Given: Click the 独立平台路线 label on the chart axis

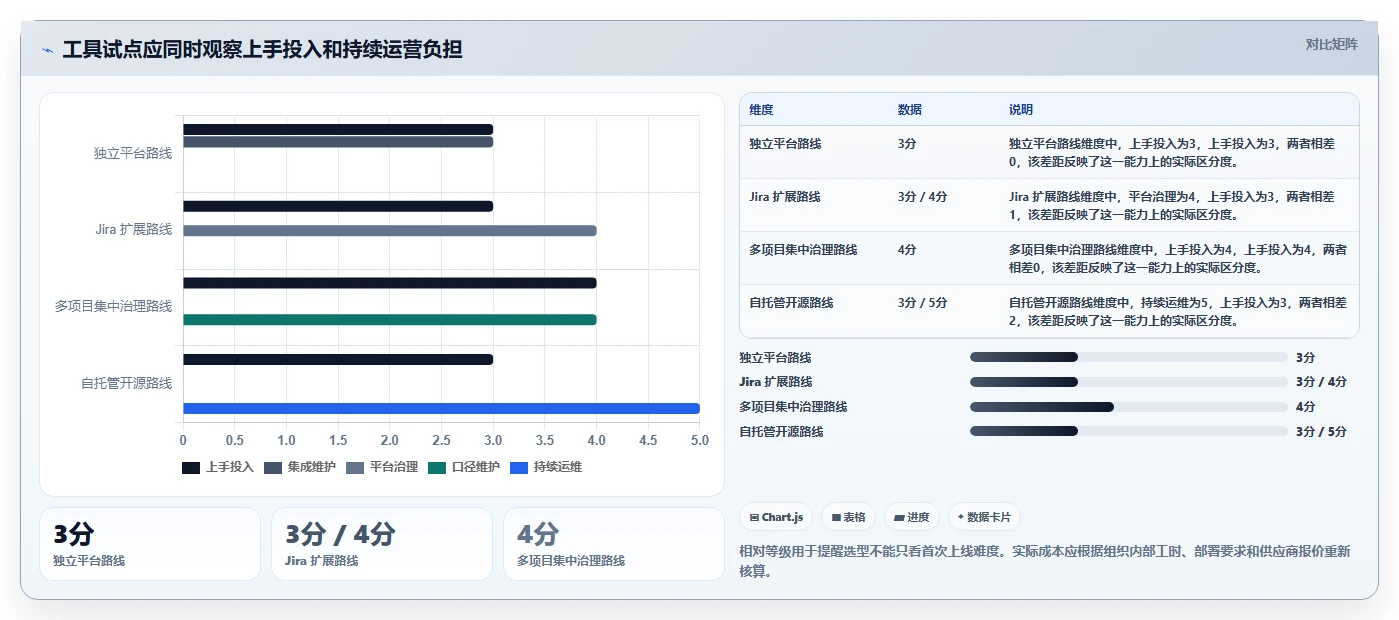Looking at the screenshot, I should pos(133,153).
